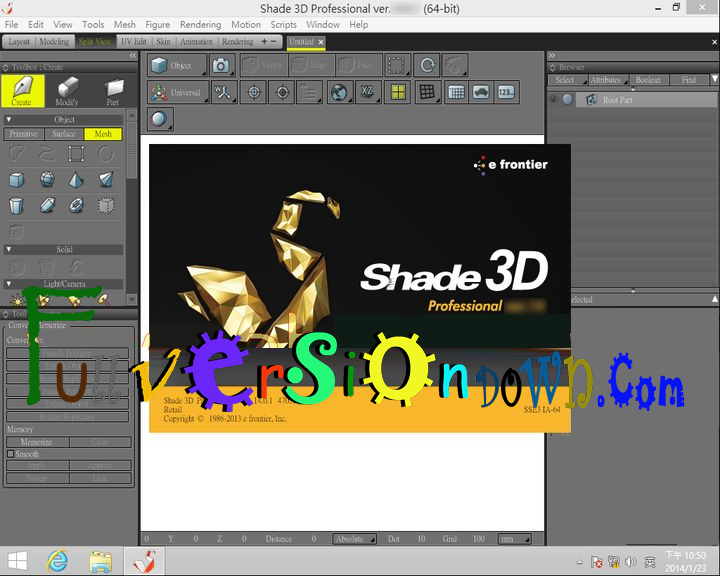Click the sphere display mode icon
720x576 pixels.
(x=160, y=119)
